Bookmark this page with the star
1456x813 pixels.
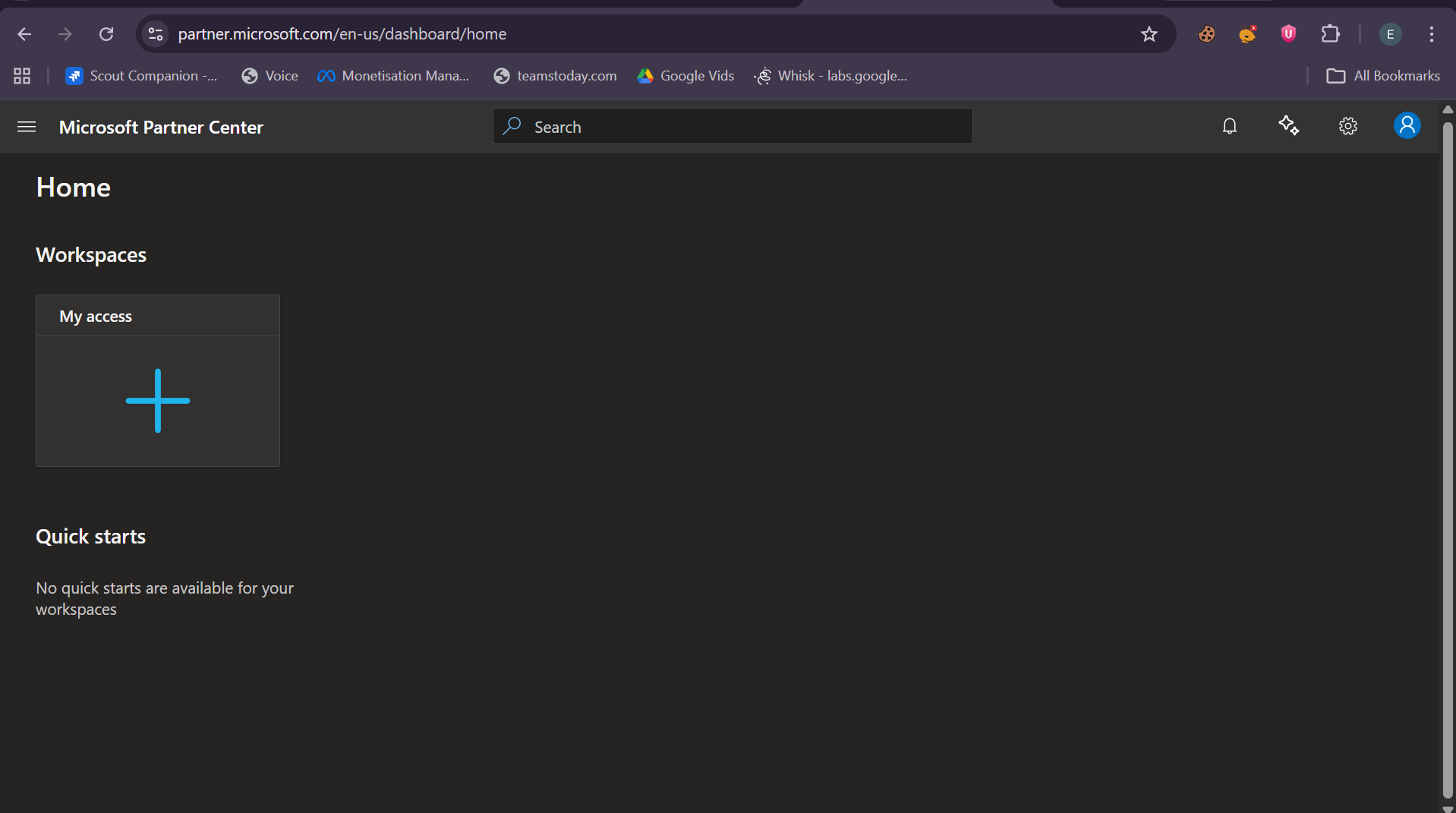click(1149, 34)
